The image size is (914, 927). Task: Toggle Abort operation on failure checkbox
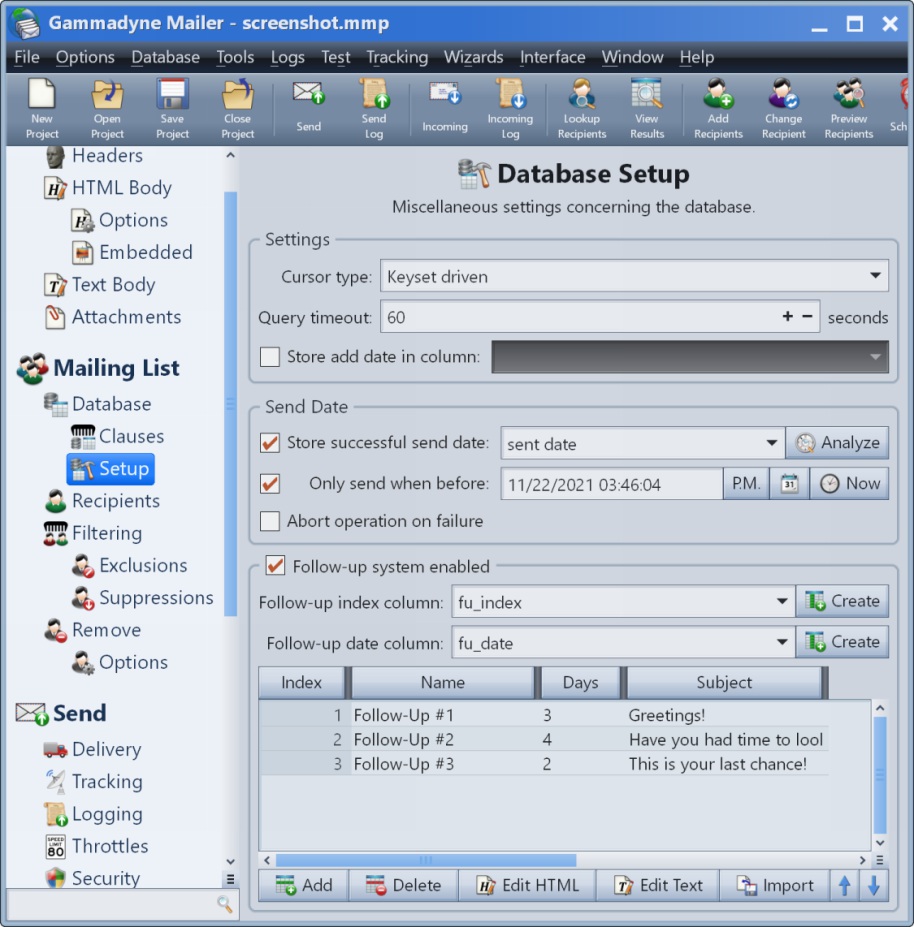click(270, 521)
